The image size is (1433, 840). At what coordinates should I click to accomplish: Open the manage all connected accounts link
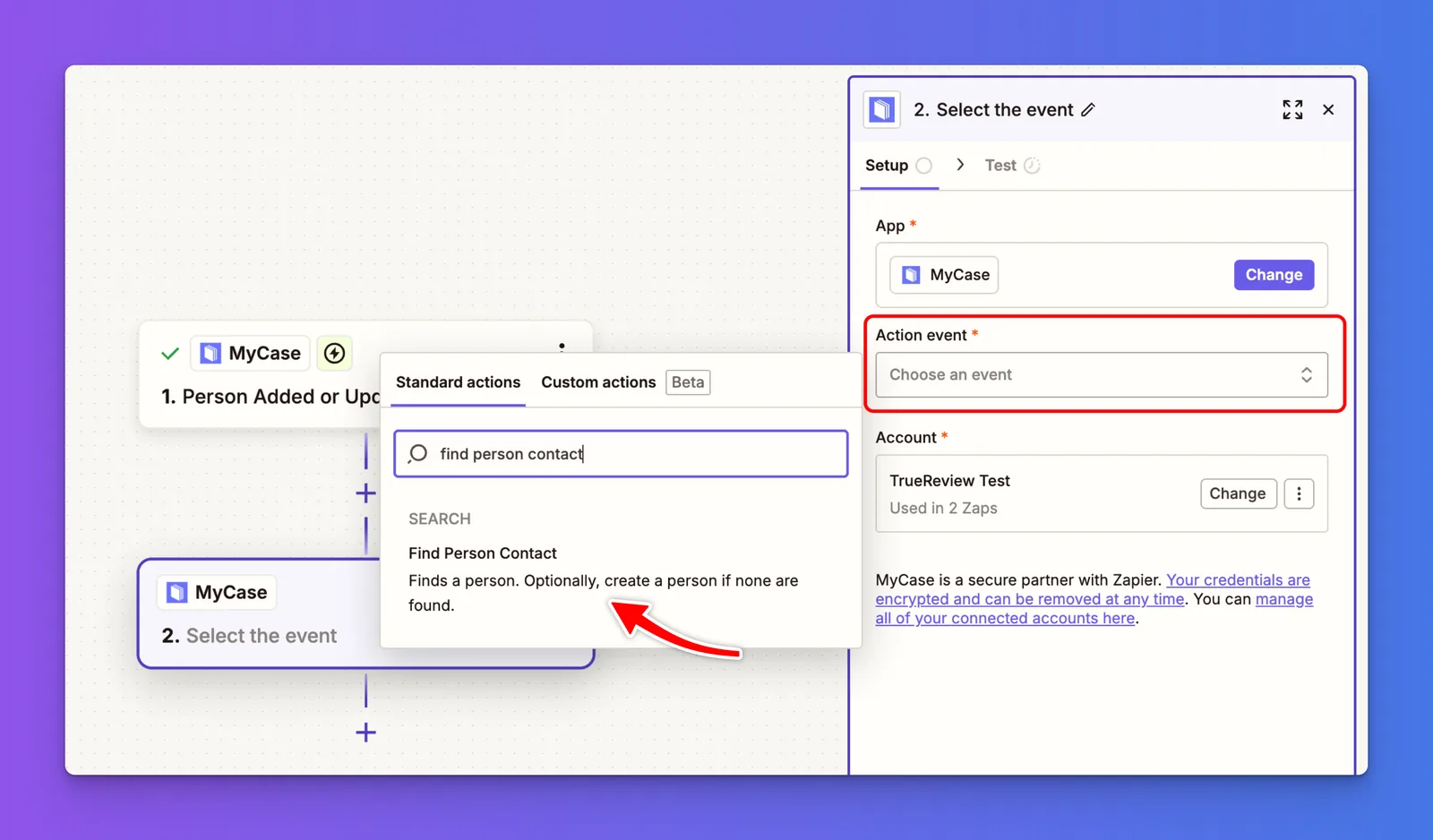click(1094, 609)
